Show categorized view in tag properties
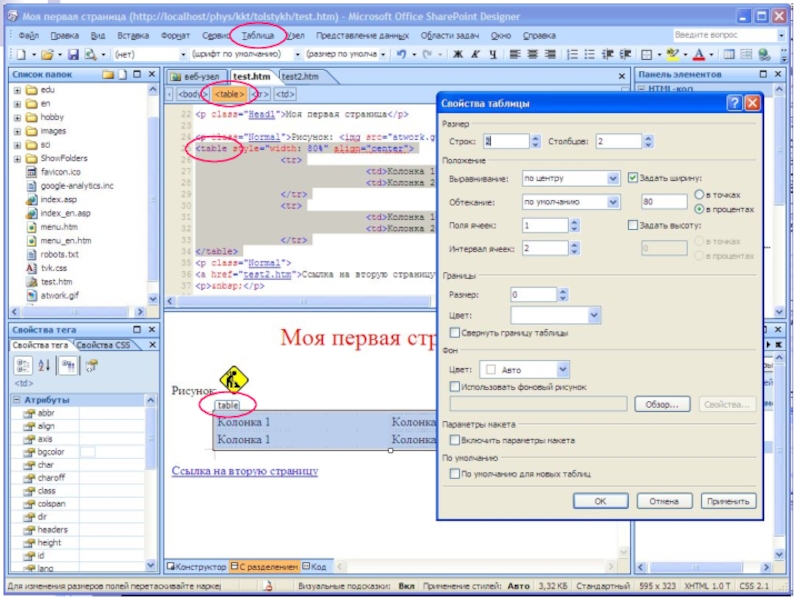800x600 pixels. point(23,365)
